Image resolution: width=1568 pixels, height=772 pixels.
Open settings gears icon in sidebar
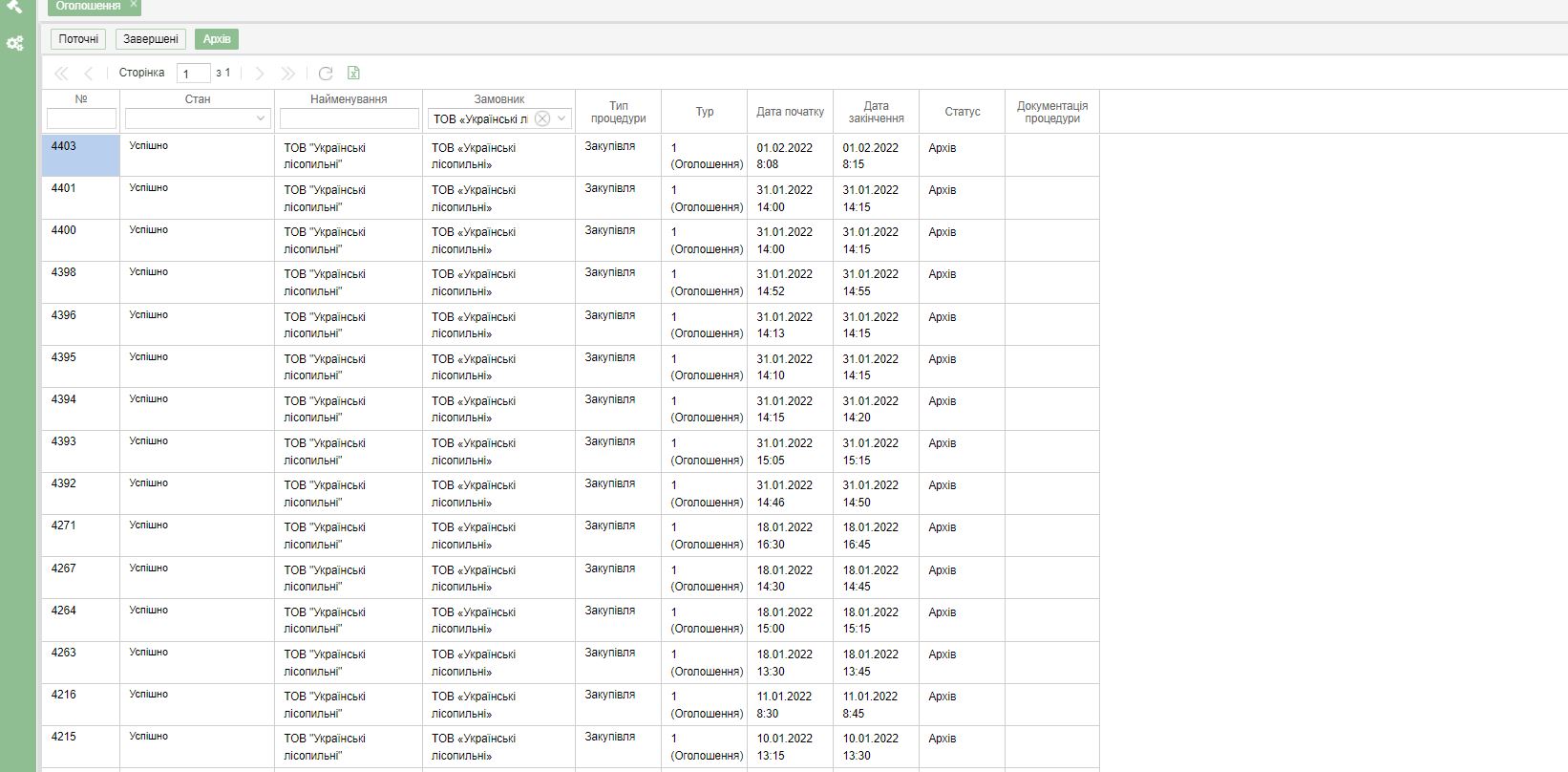14,43
